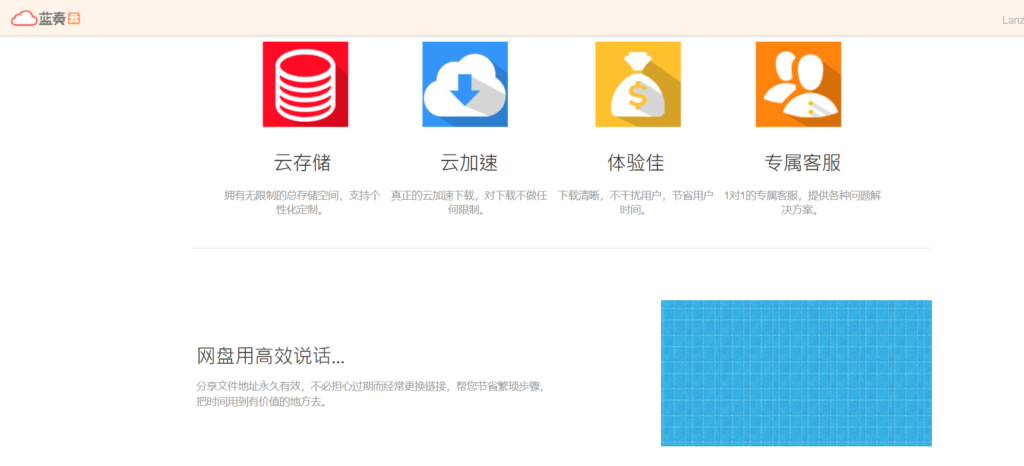Viewport: 1024px width, 466px height.
Task: Click the red database 云存储 icon
Action: (x=305, y=84)
